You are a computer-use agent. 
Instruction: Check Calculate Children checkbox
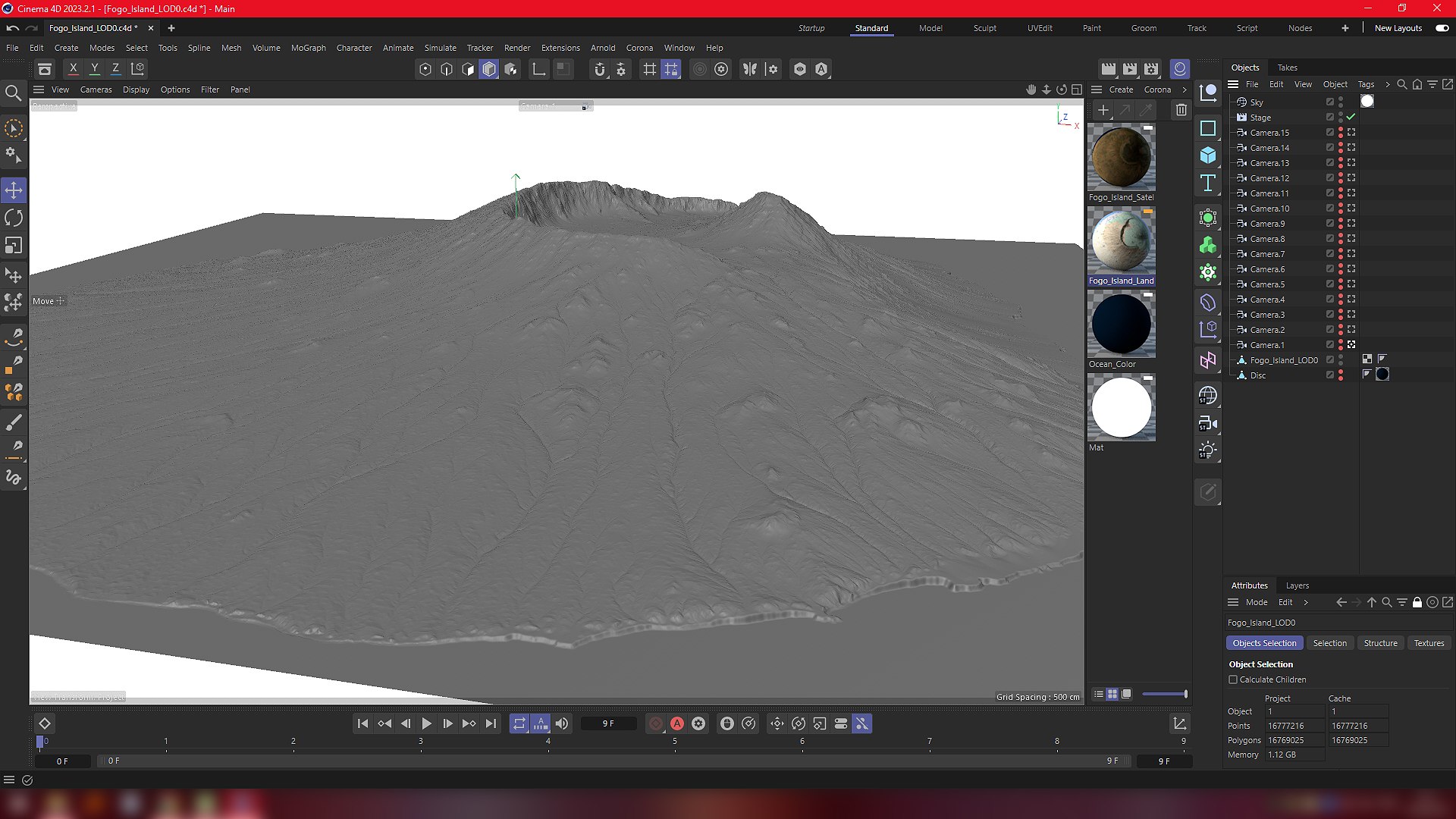1233,679
